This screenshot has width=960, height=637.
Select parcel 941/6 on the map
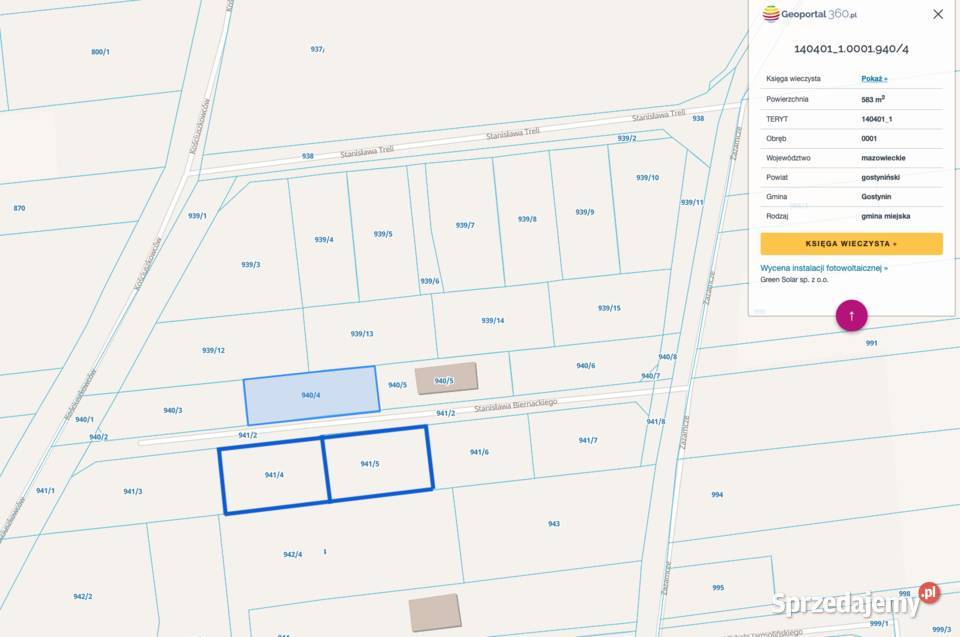pos(480,452)
